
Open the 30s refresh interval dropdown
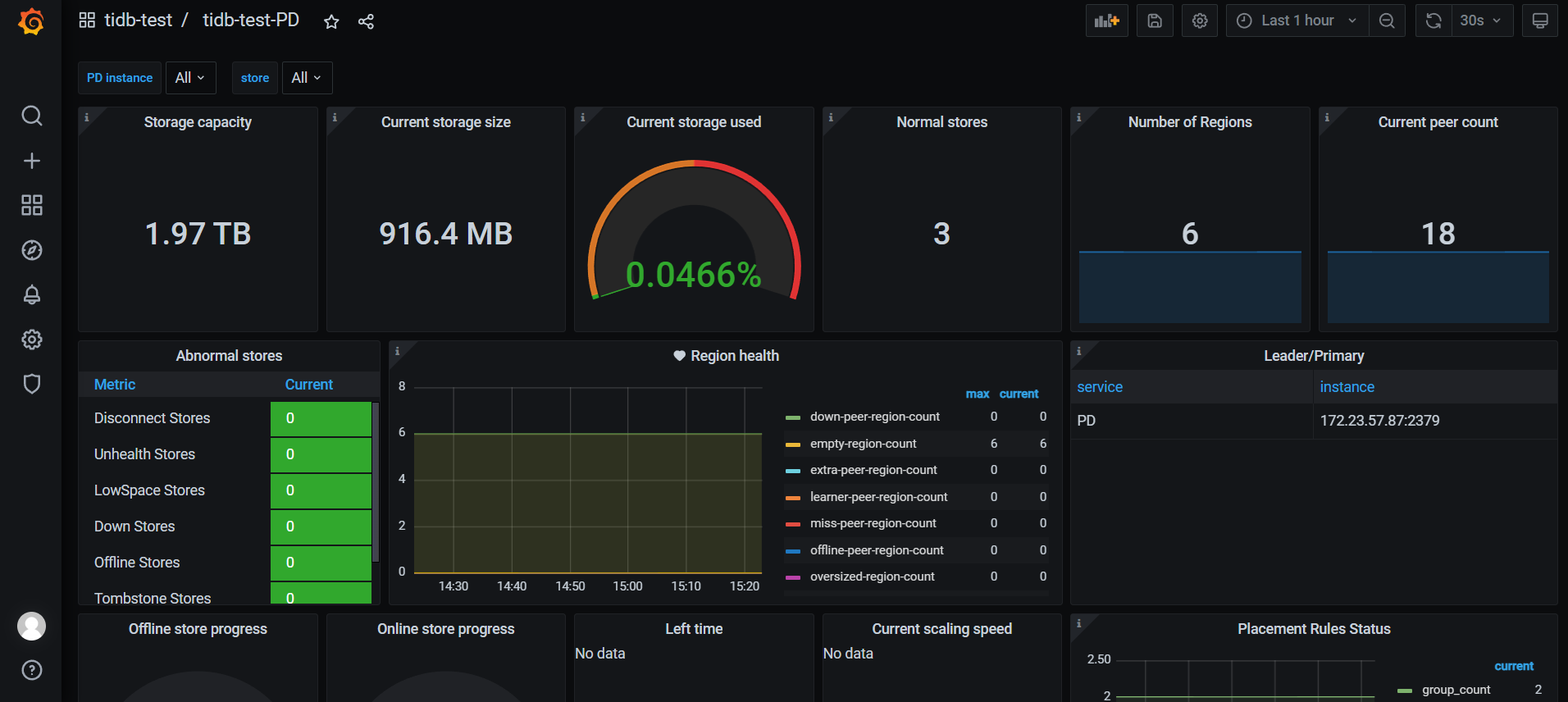[1479, 21]
